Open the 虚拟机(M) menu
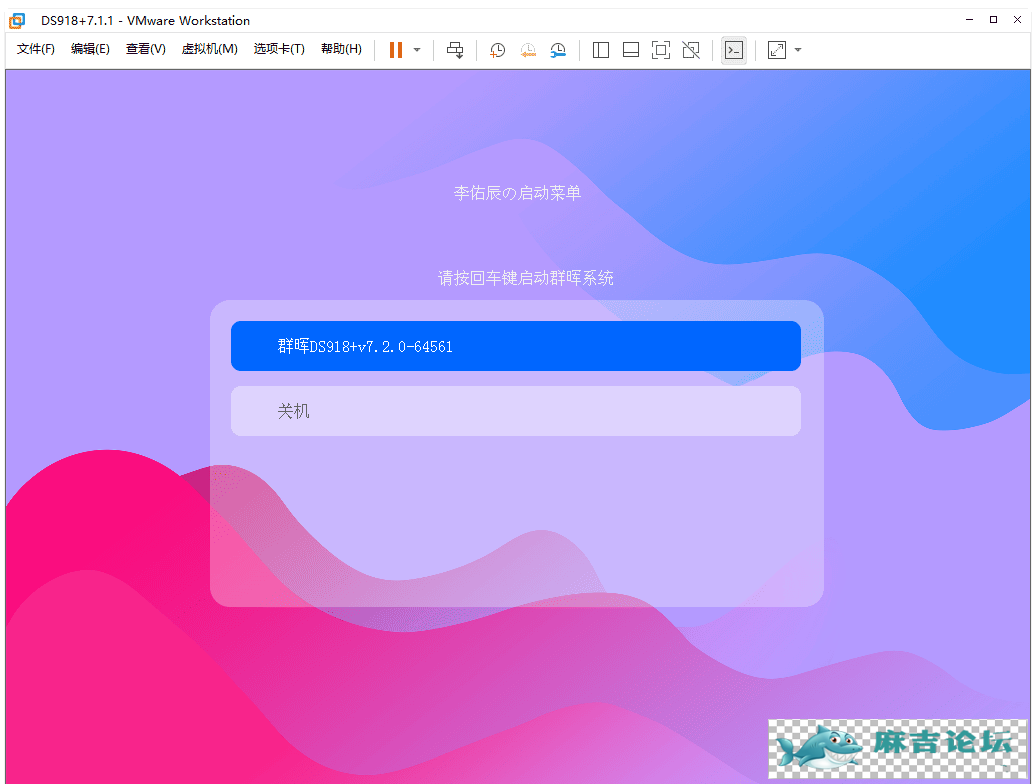Image resolution: width=1033 pixels, height=784 pixels. pos(209,49)
